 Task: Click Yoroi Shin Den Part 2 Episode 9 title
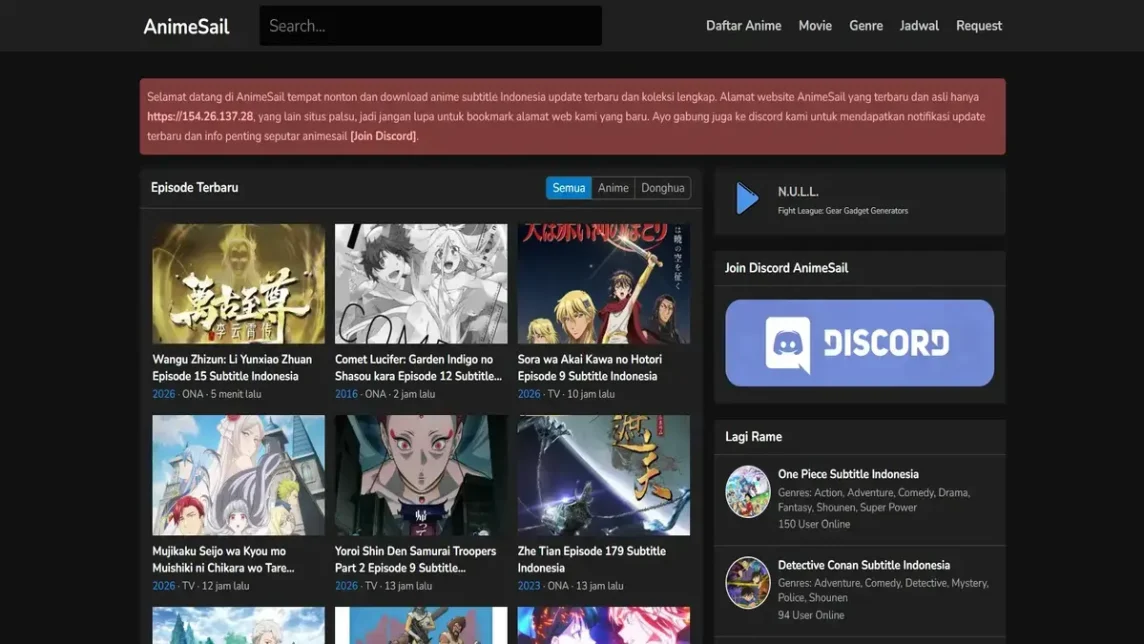tap(415, 559)
